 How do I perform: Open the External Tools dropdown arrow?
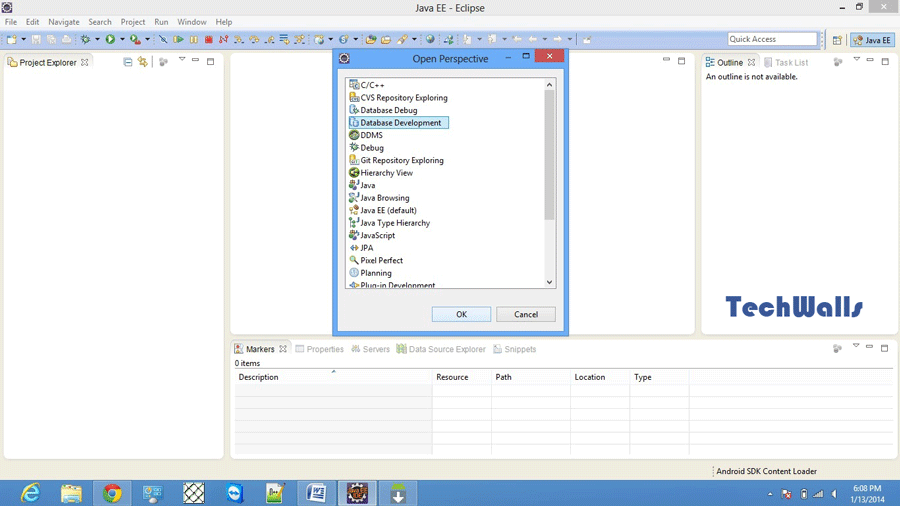[148, 40]
